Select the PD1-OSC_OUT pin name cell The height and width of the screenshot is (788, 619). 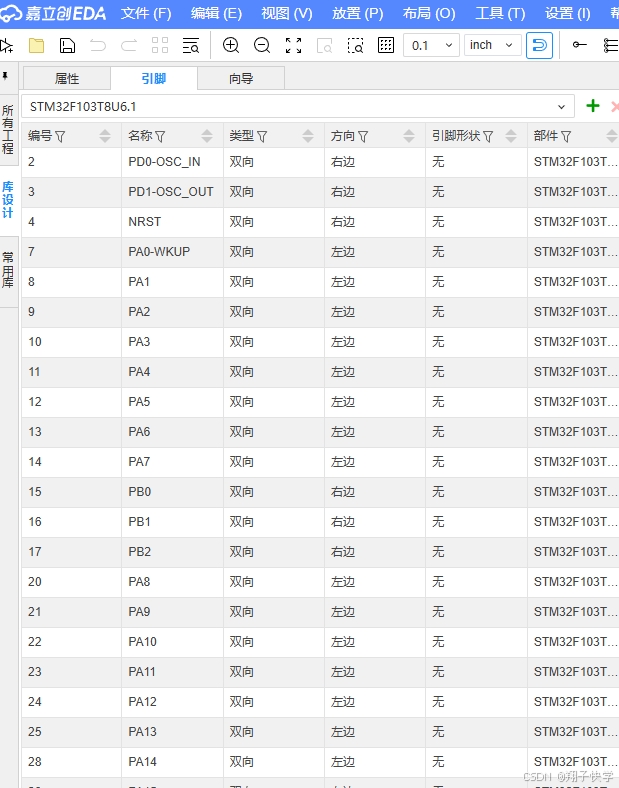[172, 192]
